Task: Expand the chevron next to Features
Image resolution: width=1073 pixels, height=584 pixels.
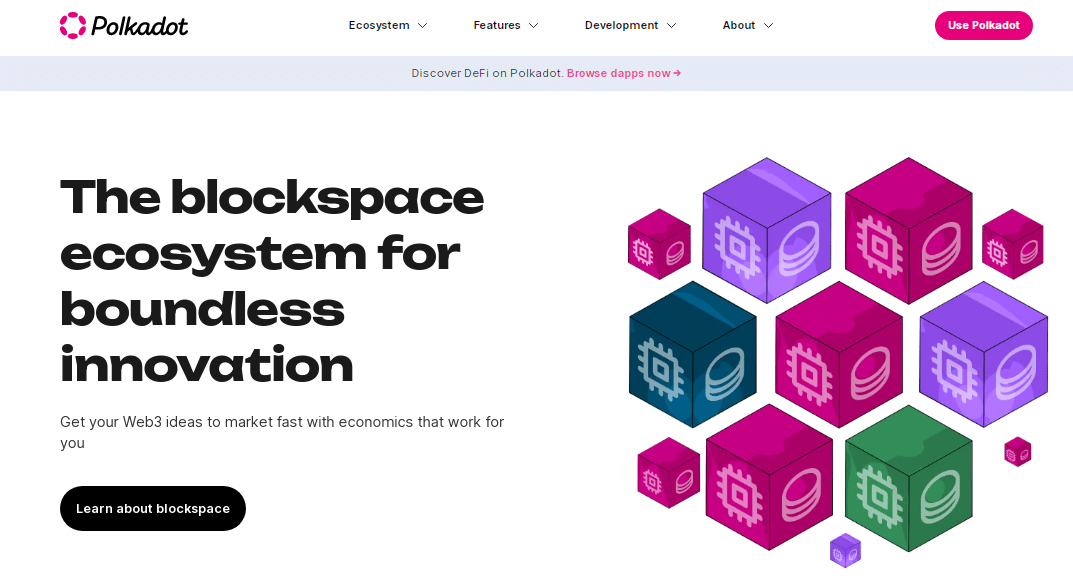Action: click(x=534, y=25)
